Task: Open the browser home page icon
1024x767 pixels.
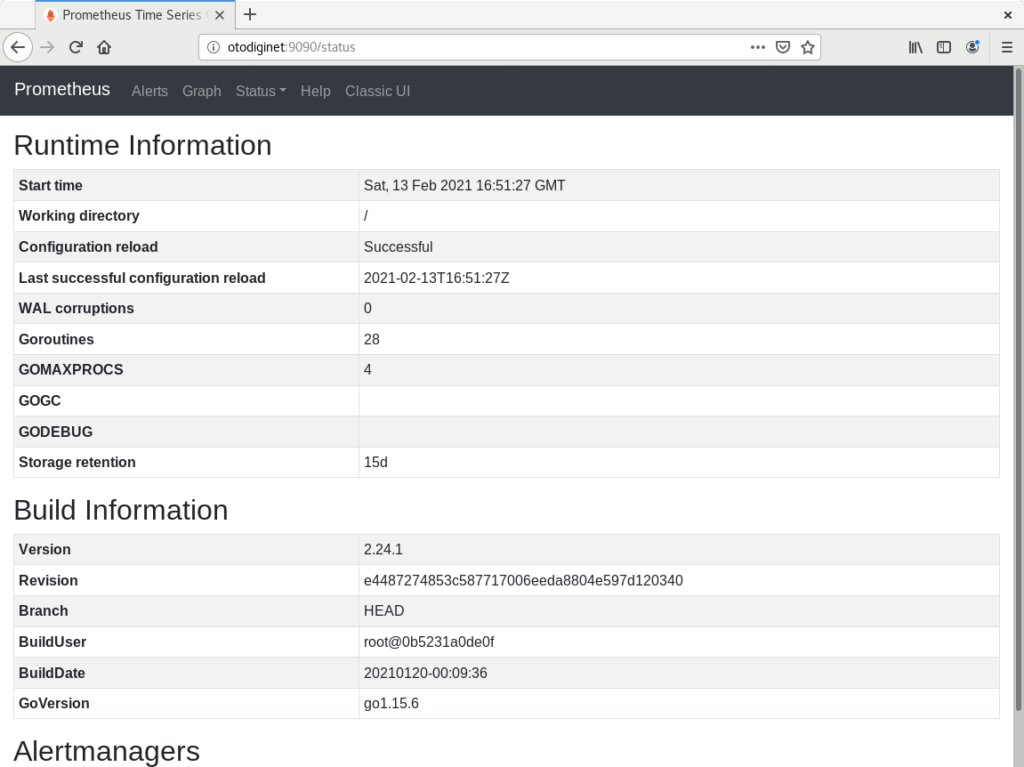Action: pyautogui.click(x=104, y=47)
